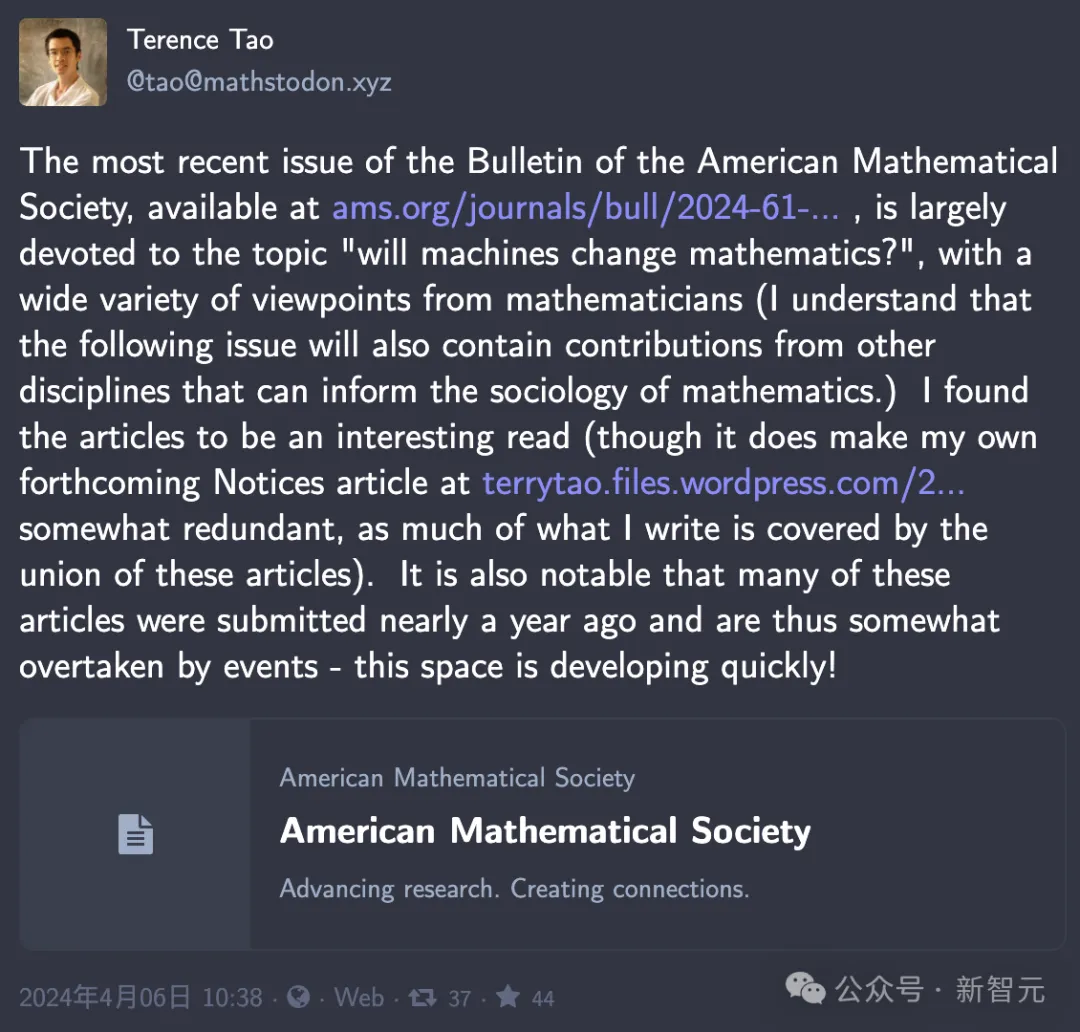Click the 公众号 watermark text
Screen dimensions: 1080x1032
point(879,990)
